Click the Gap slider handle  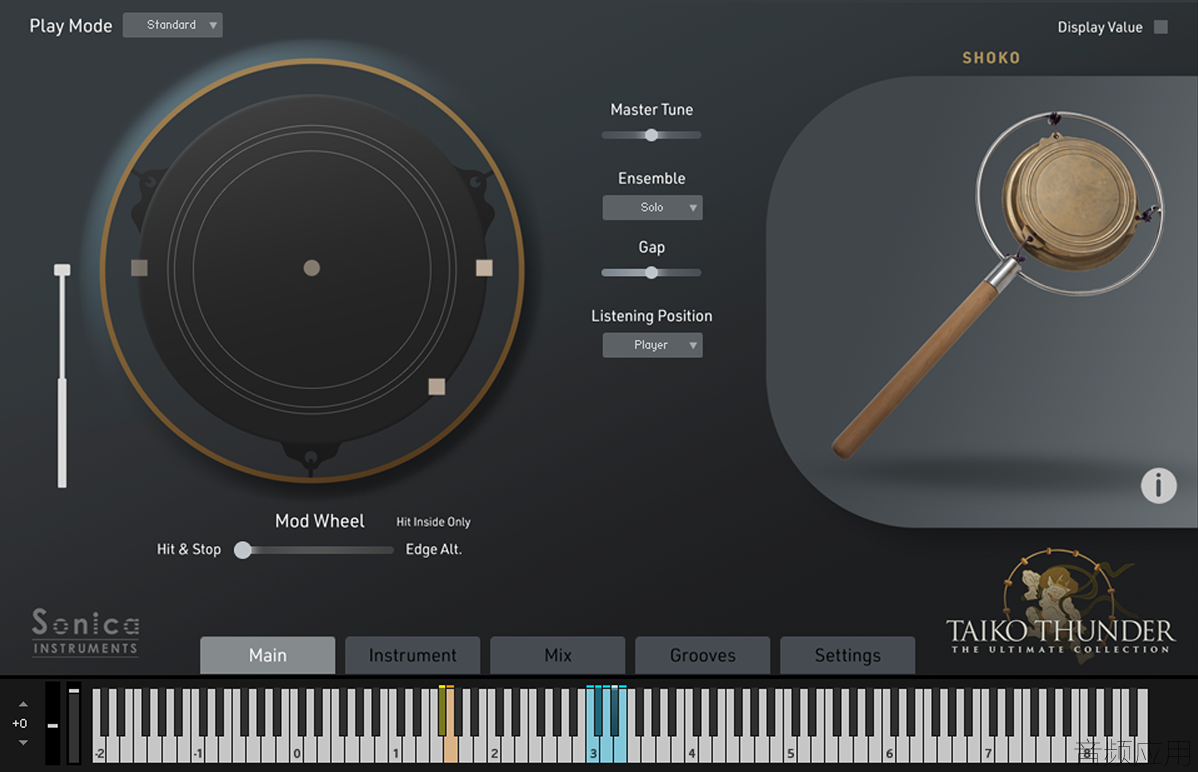pyautogui.click(x=651, y=273)
